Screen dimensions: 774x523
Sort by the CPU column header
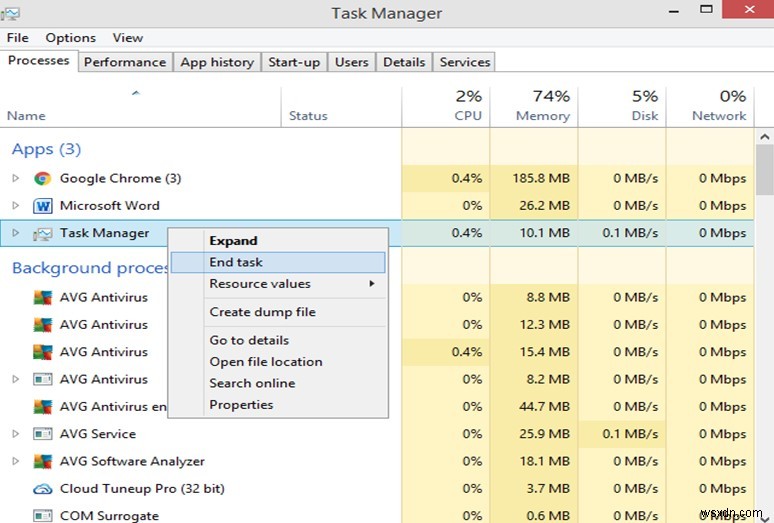click(x=446, y=107)
